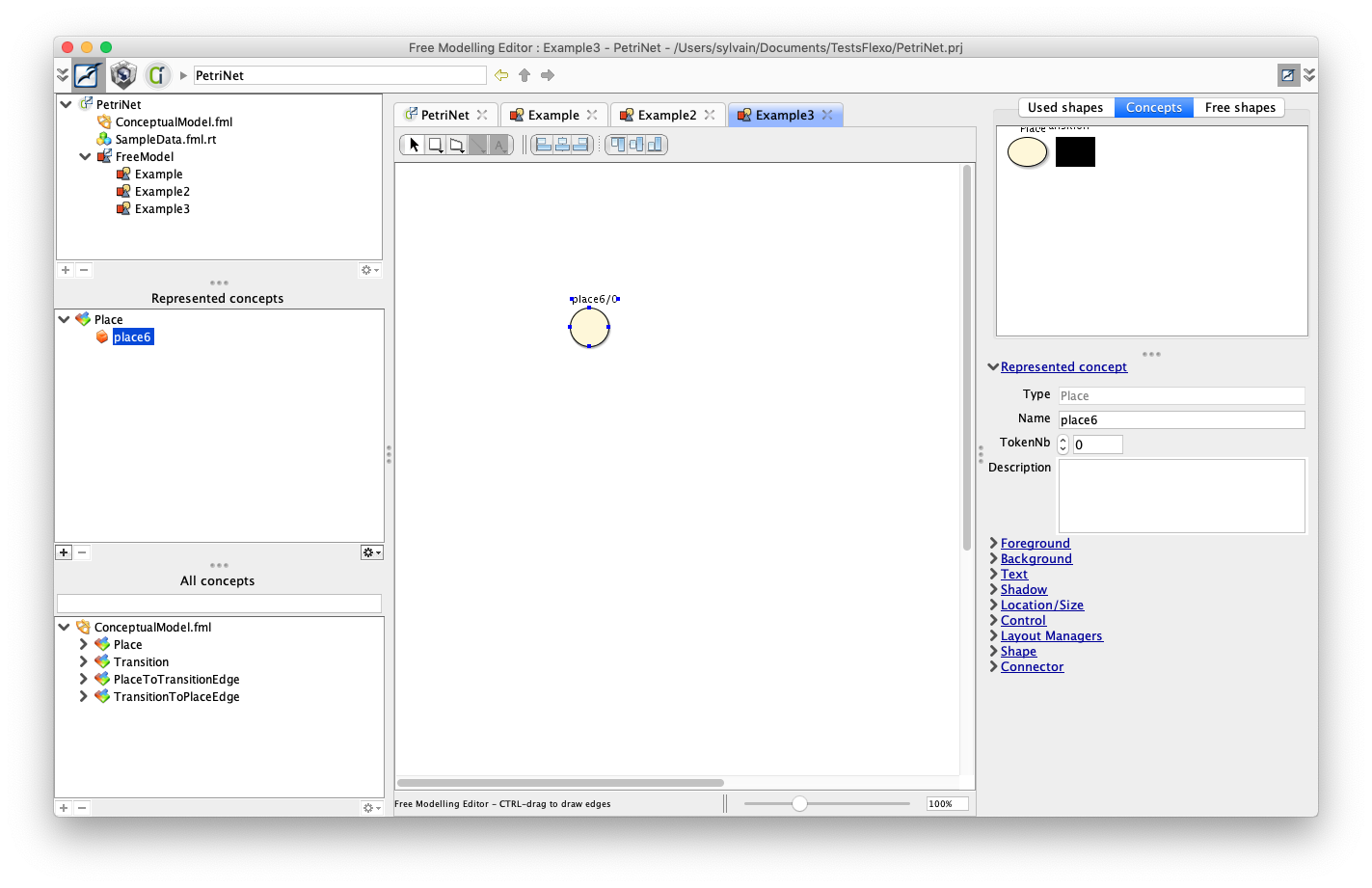This screenshot has width=1372, height=888.
Task: Remove represented concept with minus
Action: pos(82,552)
